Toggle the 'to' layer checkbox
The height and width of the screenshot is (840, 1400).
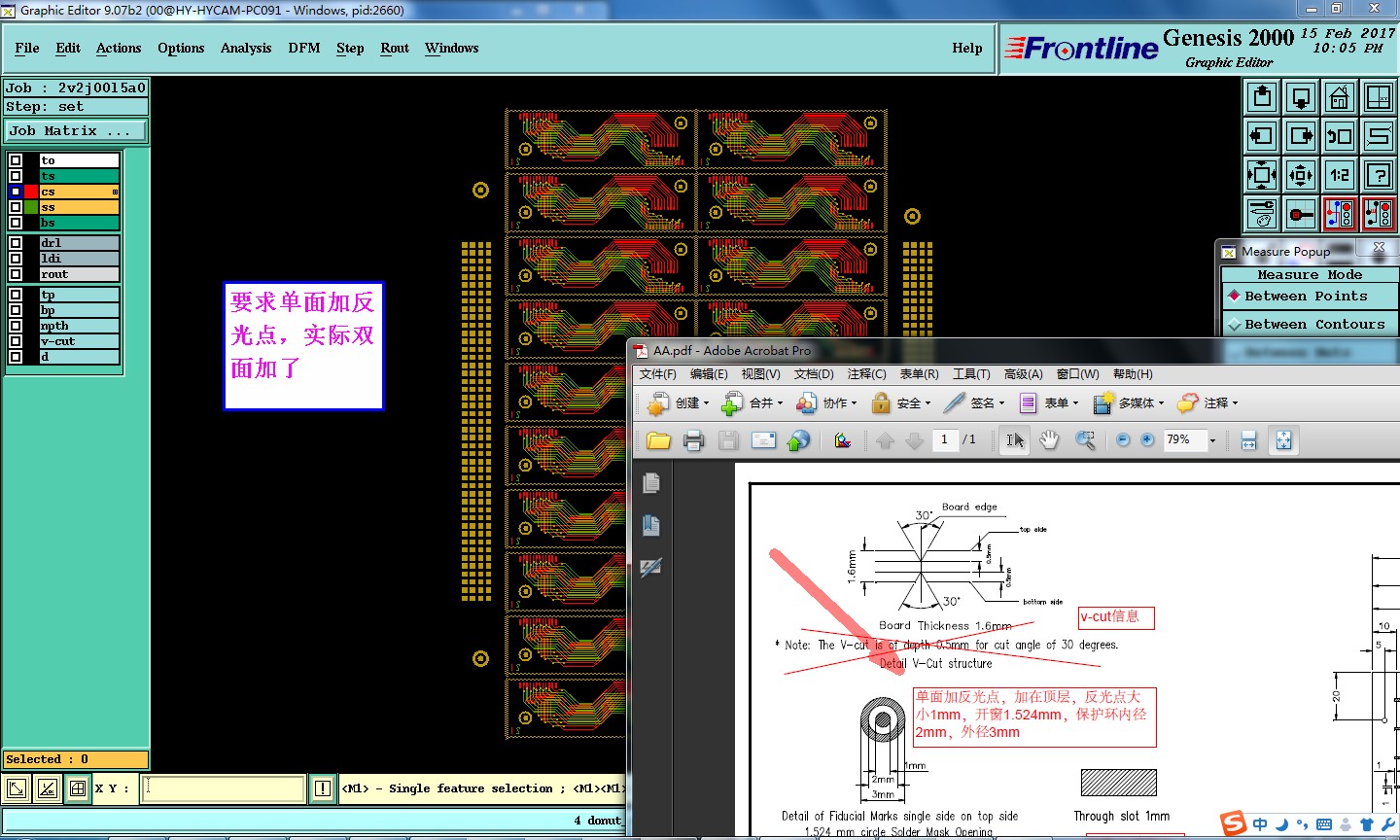16,160
